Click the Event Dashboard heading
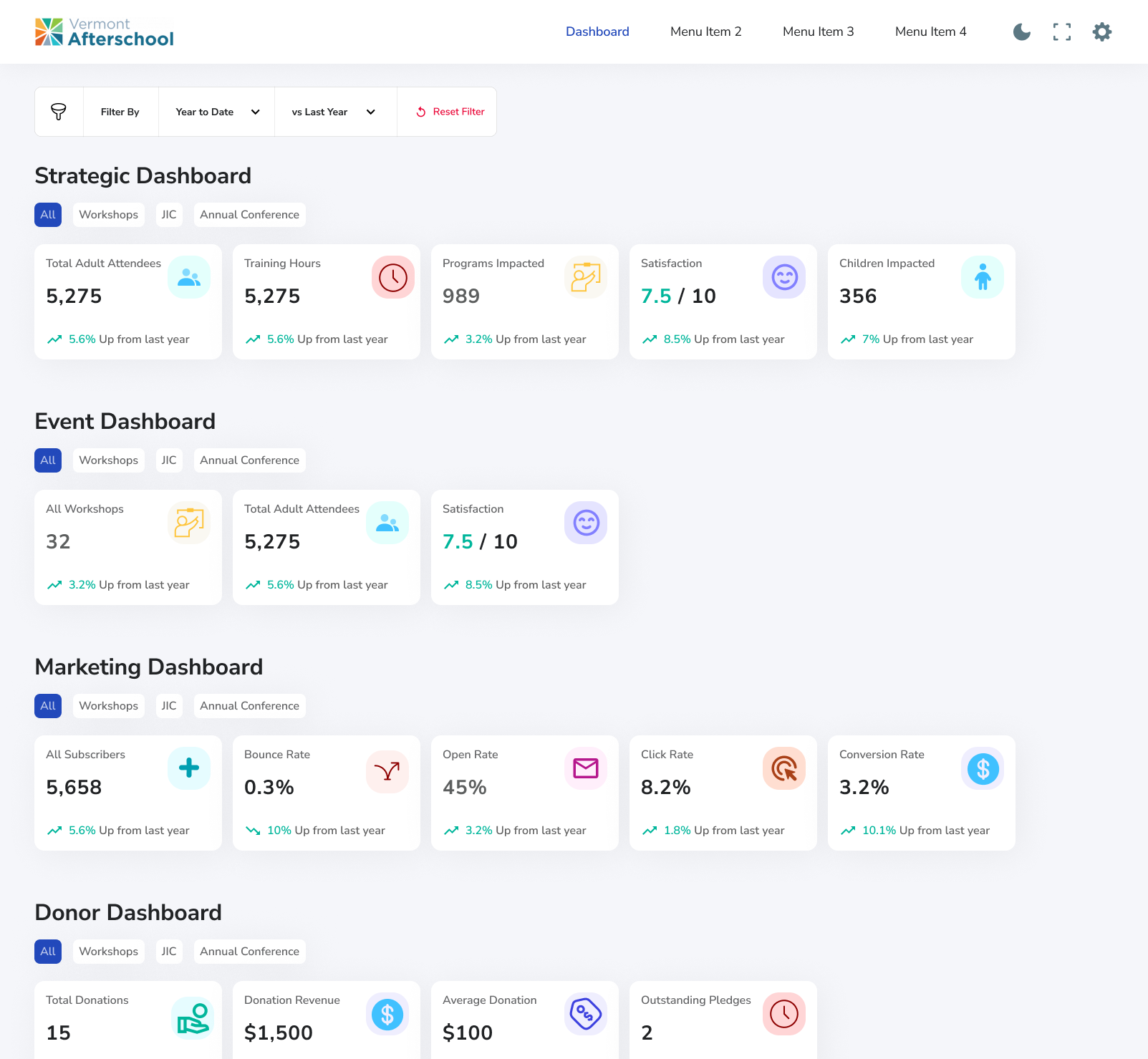 click(x=125, y=421)
